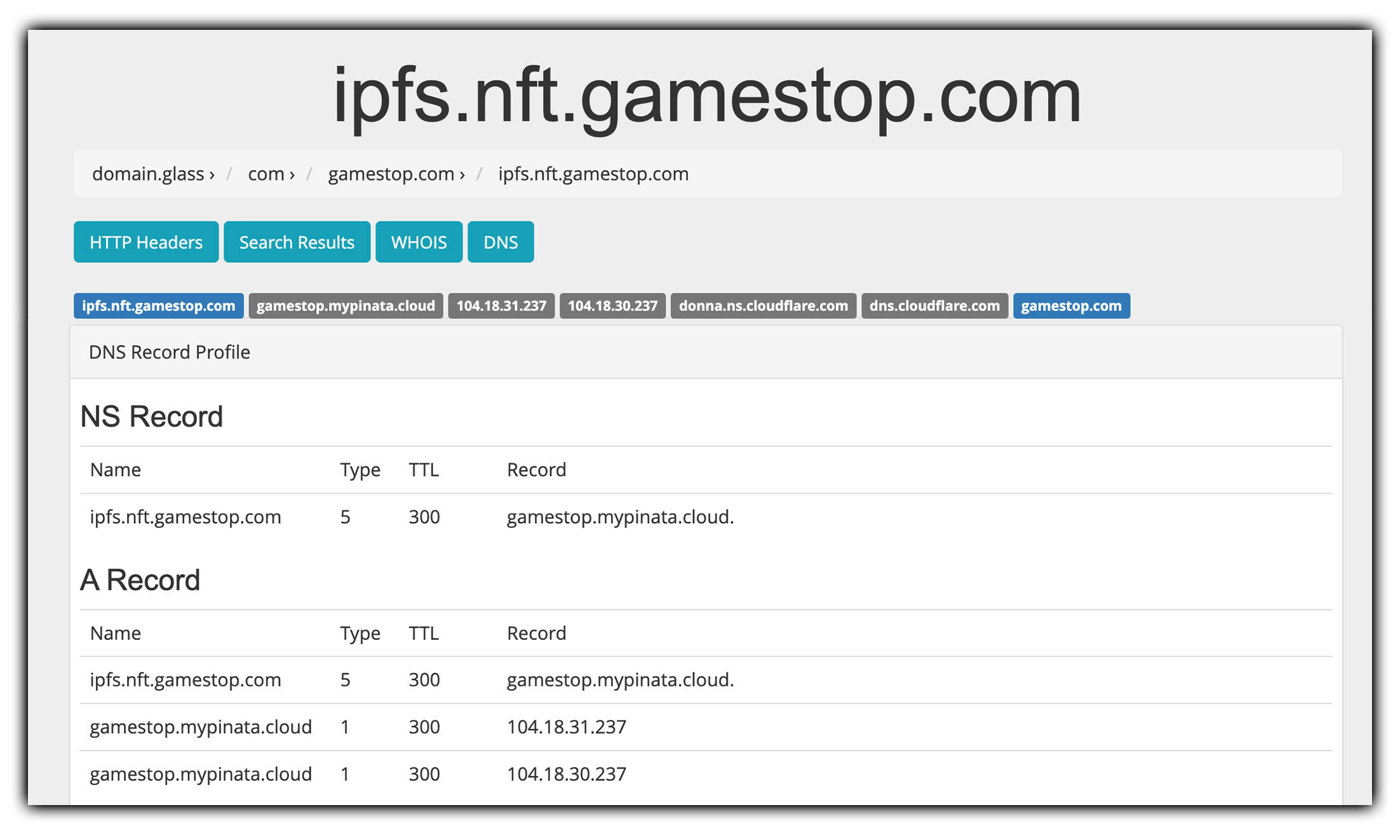Image resolution: width=1400 pixels, height=840 pixels.
Task: Open the HTTP Headers button
Action: (x=146, y=242)
